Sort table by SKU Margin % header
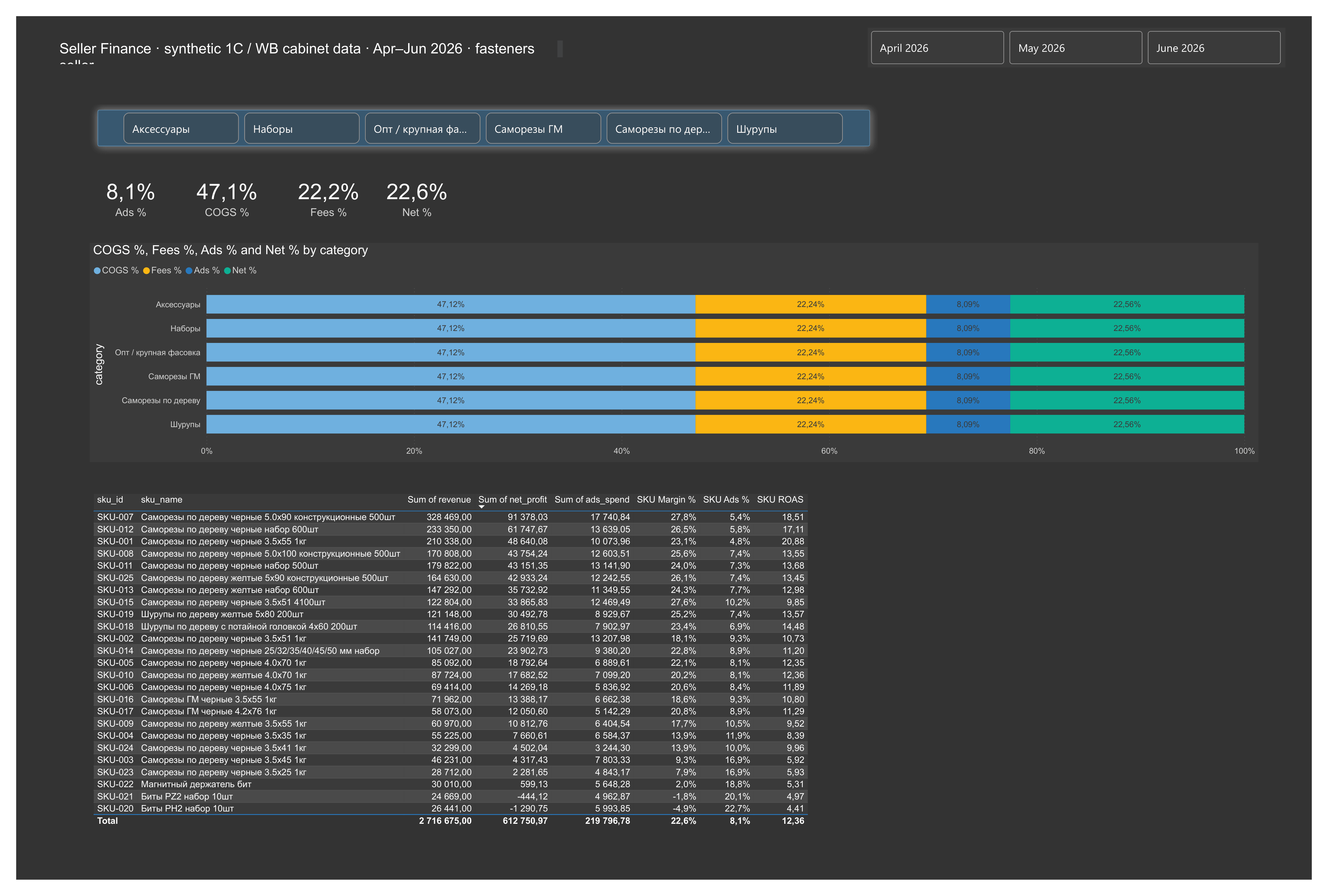The height and width of the screenshot is (896, 1328). (666, 499)
